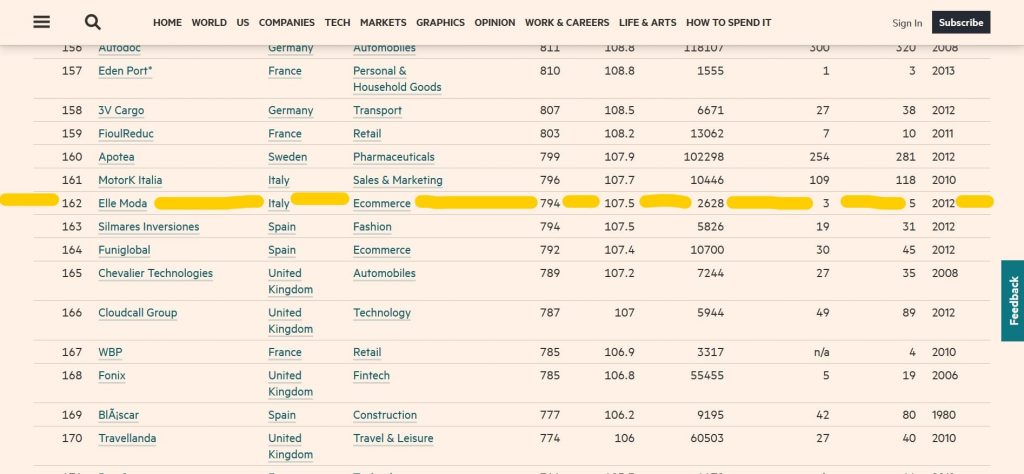The image size is (1024, 474).
Task: Select the Pharmaceuticals sector link
Action: (394, 157)
